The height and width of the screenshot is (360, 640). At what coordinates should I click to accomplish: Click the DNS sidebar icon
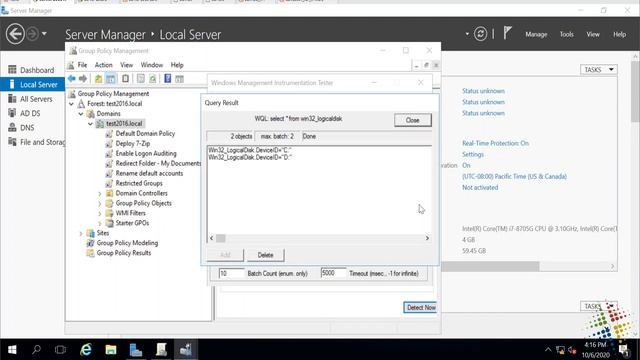click(x=12, y=127)
